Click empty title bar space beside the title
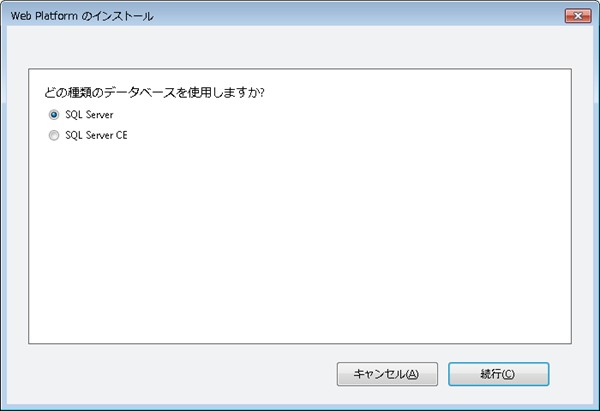The image size is (600, 411). pos(350,17)
